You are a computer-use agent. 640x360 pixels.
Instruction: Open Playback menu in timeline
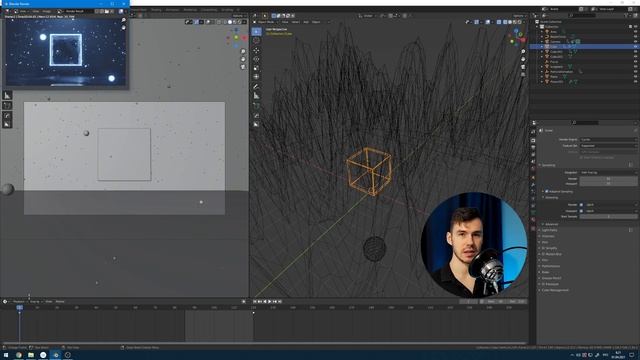pos(19,302)
